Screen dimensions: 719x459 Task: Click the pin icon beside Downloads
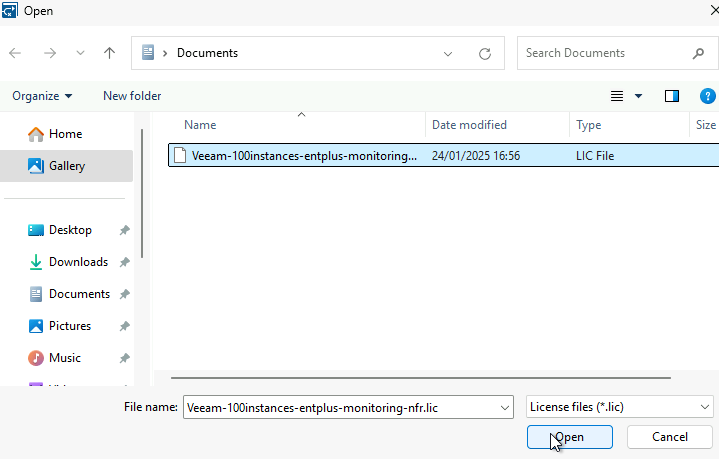pos(124,262)
